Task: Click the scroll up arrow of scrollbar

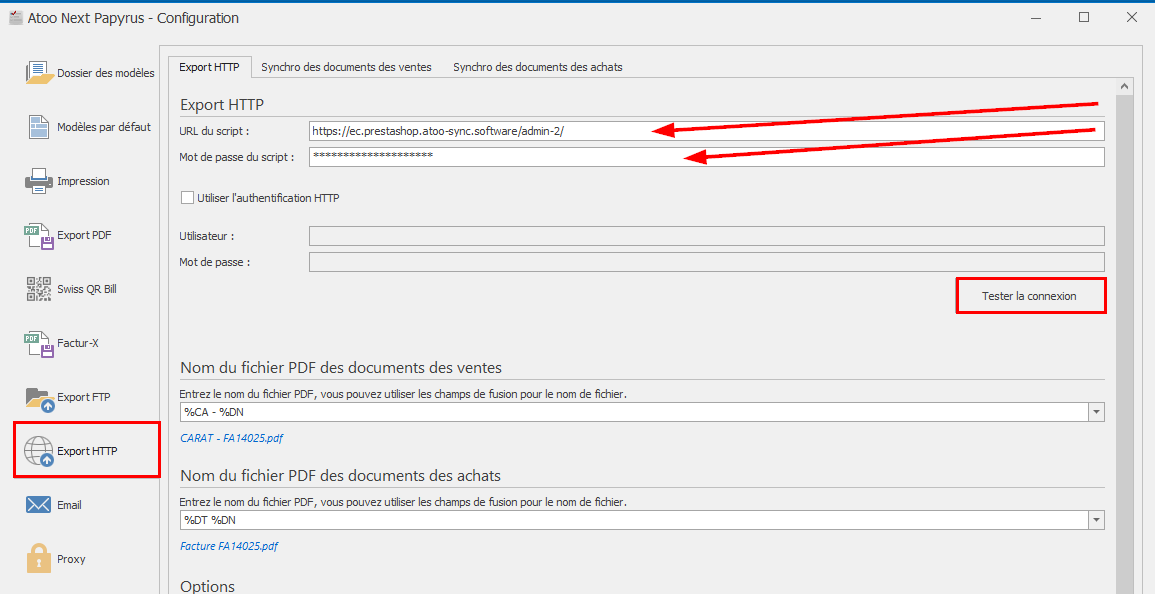Action: coord(1124,87)
